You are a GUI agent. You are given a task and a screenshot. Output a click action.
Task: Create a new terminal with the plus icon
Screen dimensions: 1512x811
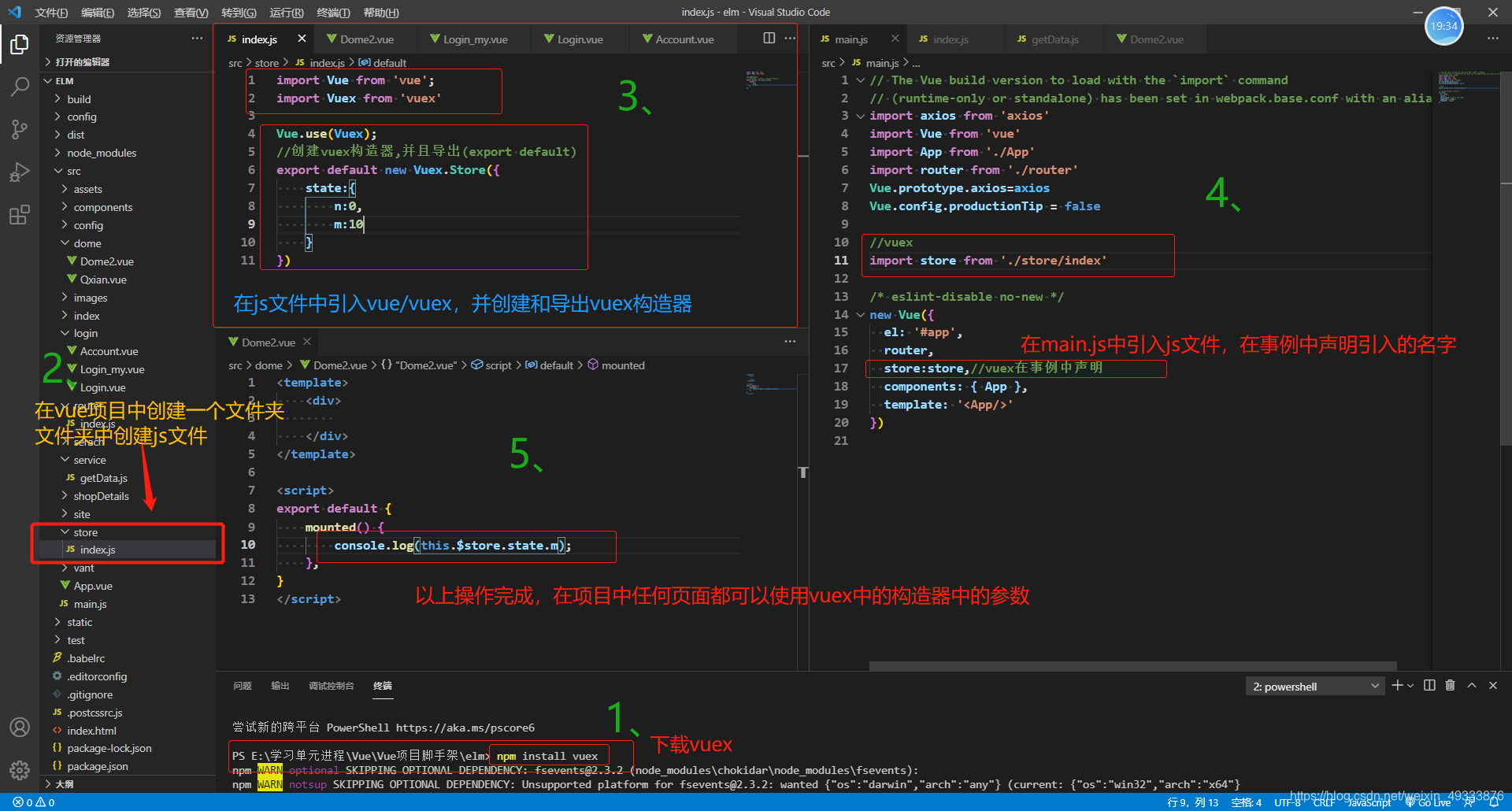pyautogui.click(x=1397, y=685)
